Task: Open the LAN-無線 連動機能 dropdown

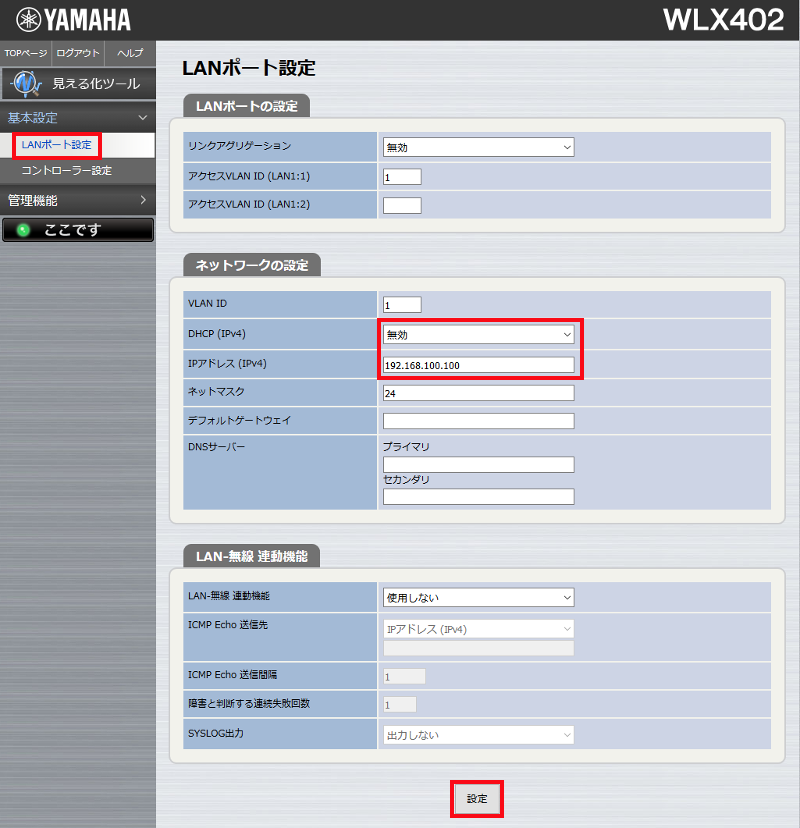Action: click(x=478, y=596)
